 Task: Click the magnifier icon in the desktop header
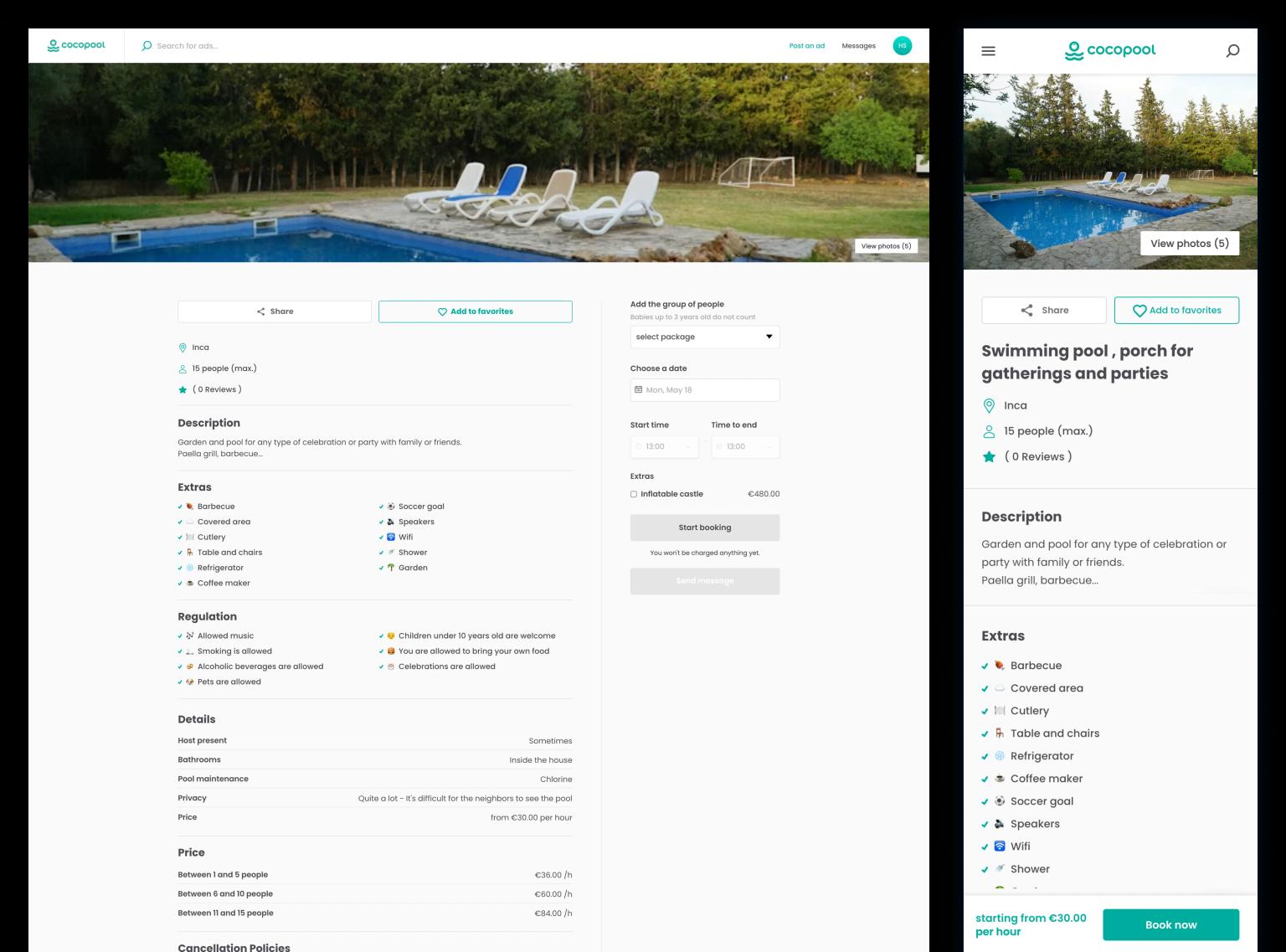[147, 46]
